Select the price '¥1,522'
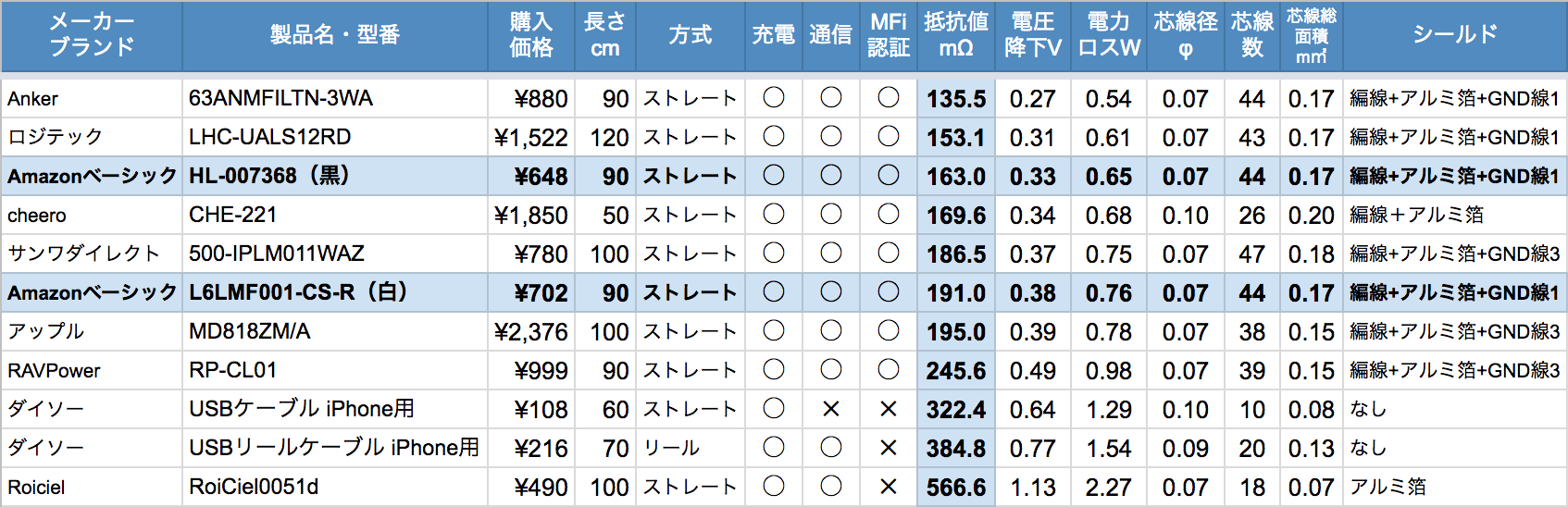This screenshot has height=507, width=1568. click(531, 138)
